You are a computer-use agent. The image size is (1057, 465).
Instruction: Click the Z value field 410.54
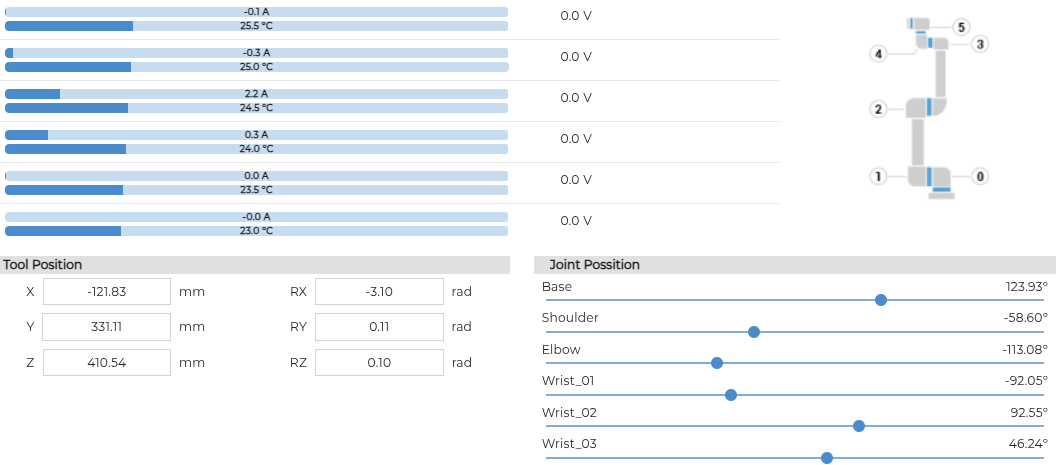[x=107, y=363]
